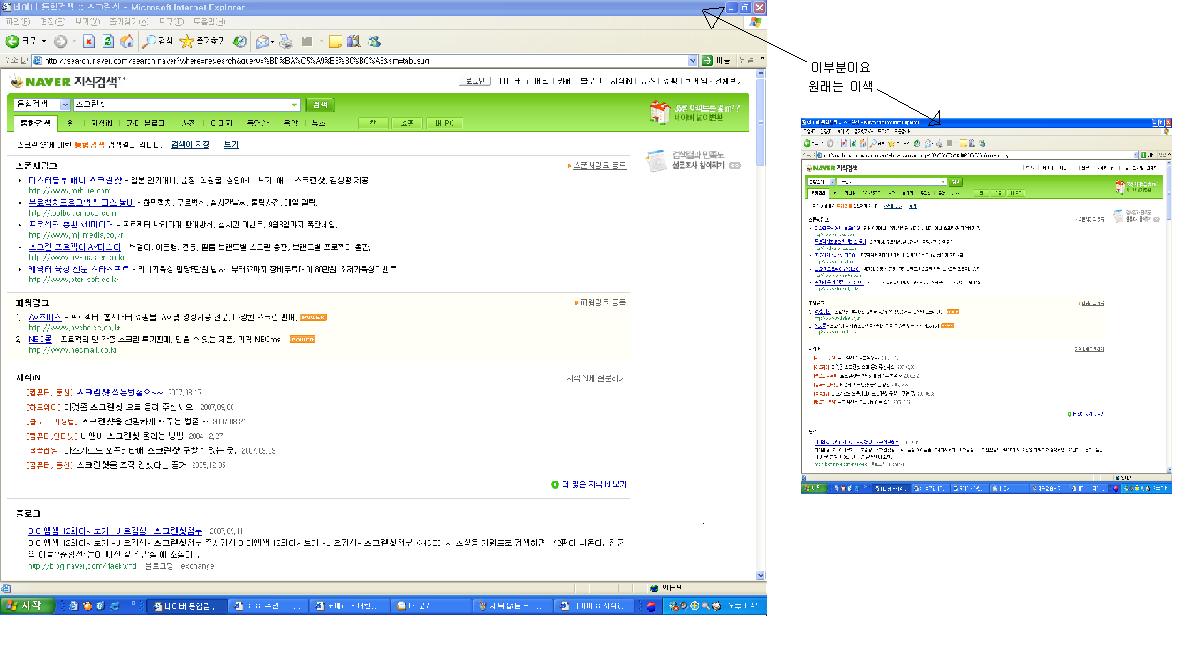Click the Print printer icon
Viewport: 1191px width, 671px height.
point(286,41)
